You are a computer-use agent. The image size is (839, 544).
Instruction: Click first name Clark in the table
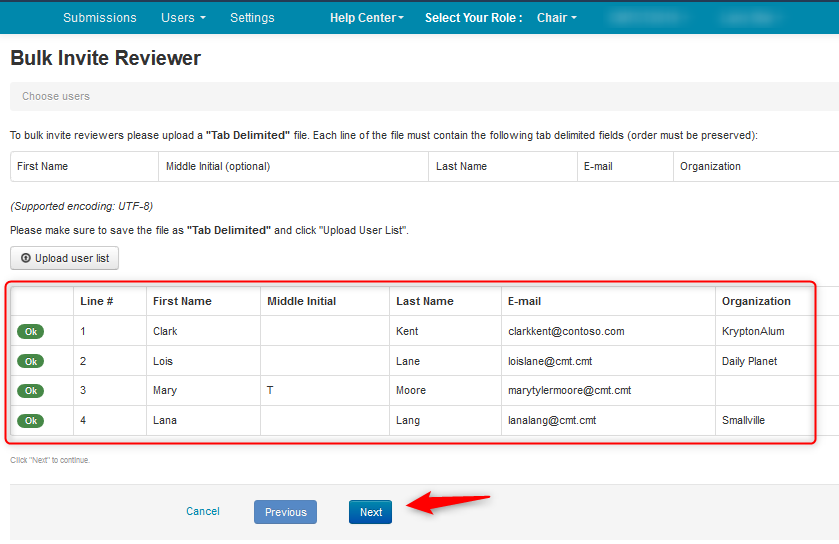(165, 331)
